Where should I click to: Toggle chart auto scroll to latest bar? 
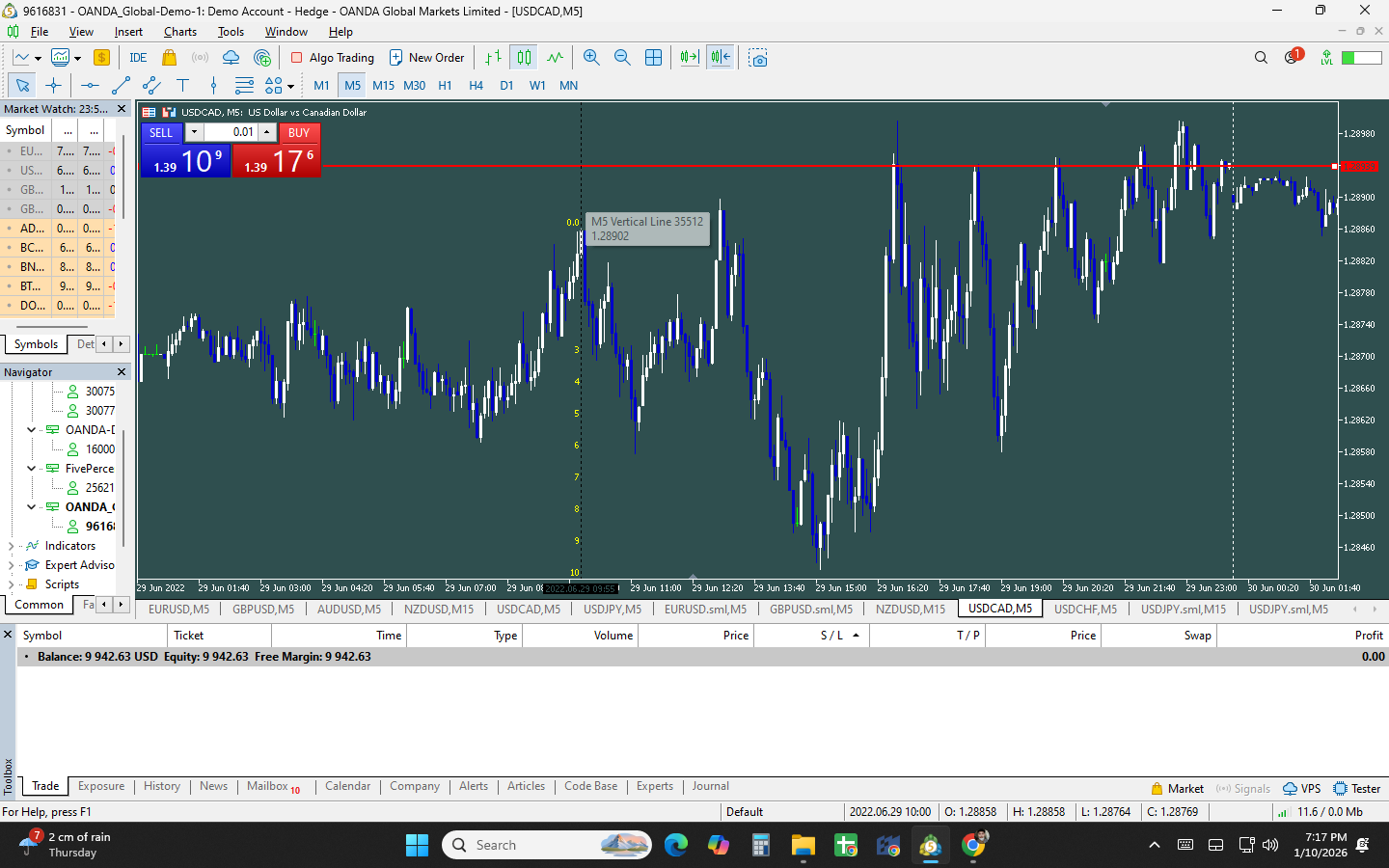689,58
